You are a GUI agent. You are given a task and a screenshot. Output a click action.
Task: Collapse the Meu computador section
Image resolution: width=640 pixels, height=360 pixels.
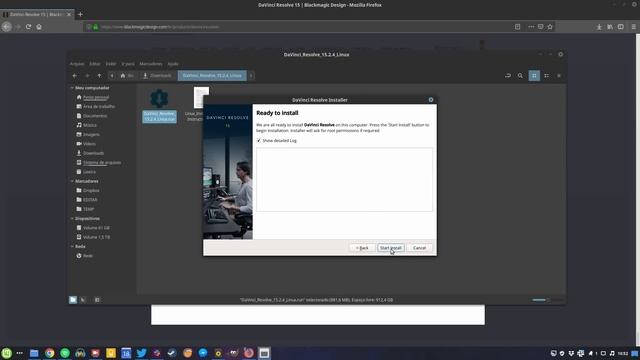click(x=72, y=88)
